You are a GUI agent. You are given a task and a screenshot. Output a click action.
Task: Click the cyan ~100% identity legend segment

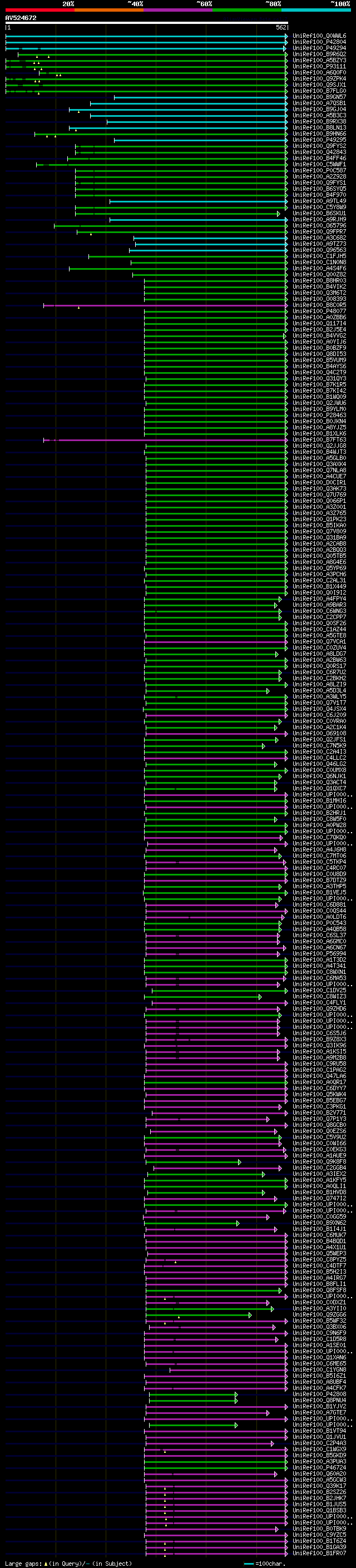coord(316,10)
